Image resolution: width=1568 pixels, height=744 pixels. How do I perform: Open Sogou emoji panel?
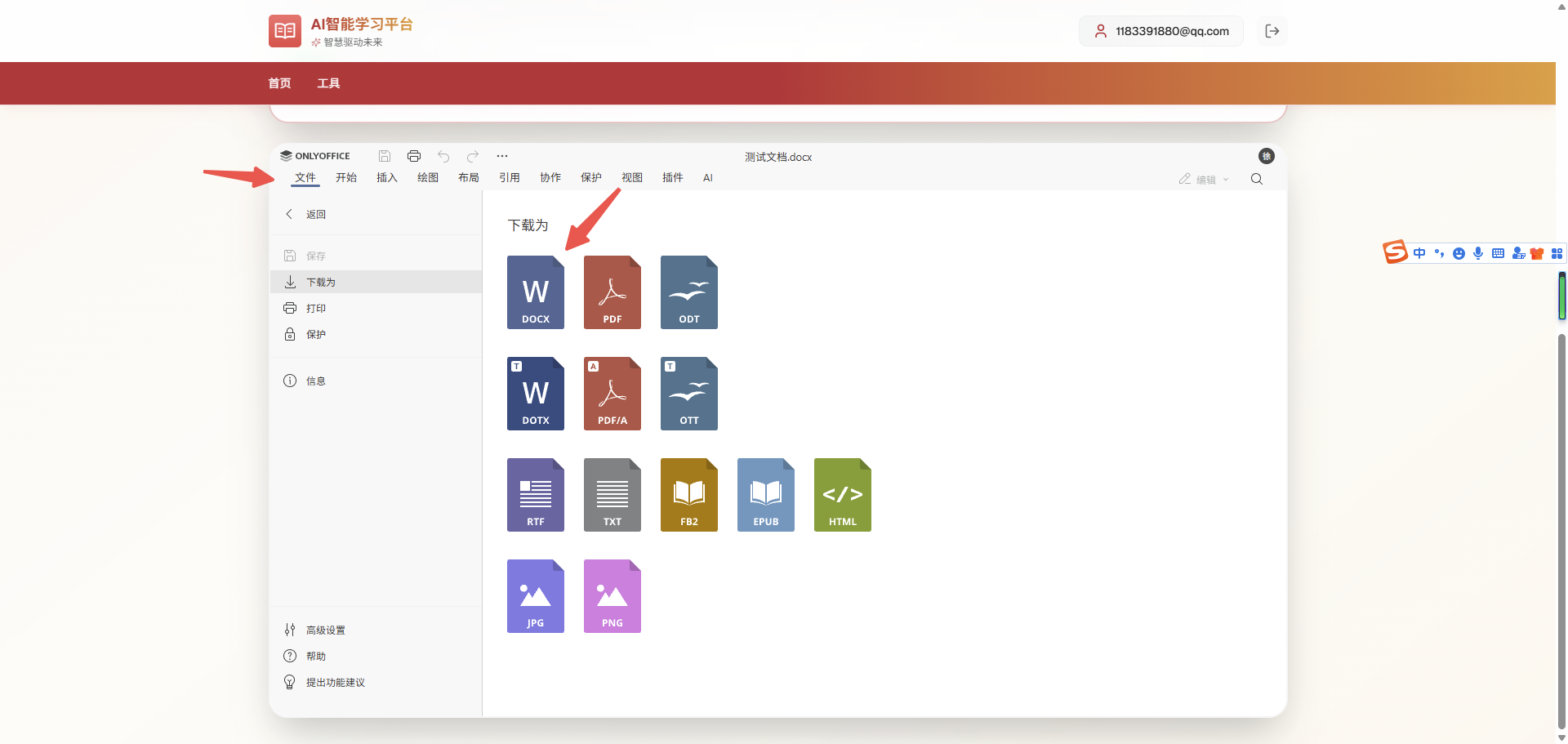click(1459, 253)
